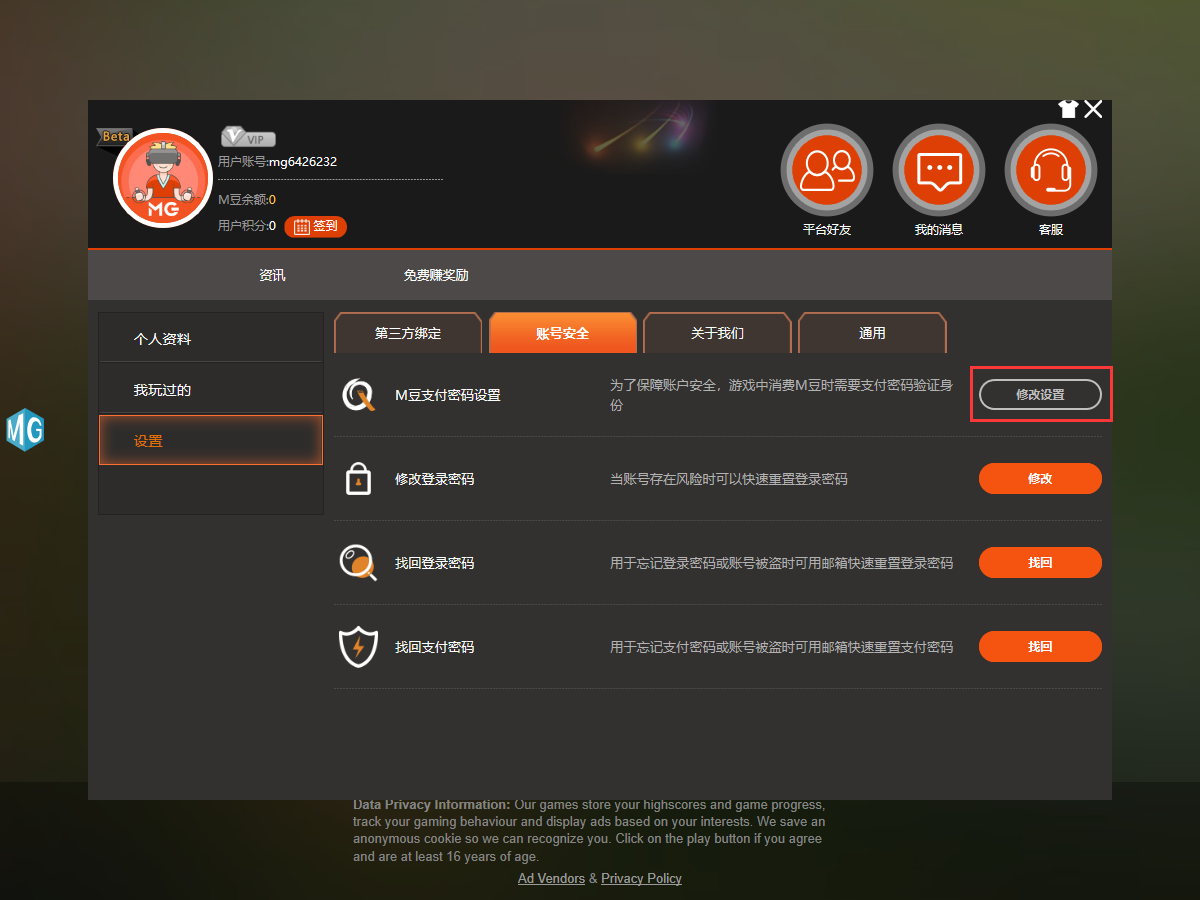Viewport: 1200px width, 900px height.
Task: Click the VIP badge icon
Action: tap(248, 138)
